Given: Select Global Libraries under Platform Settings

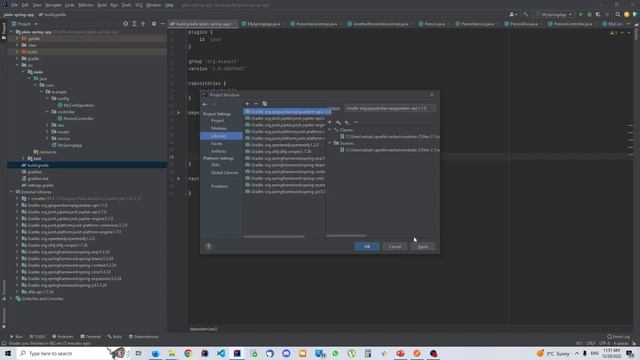Looking at the screenshot, I should pos(224,173).
